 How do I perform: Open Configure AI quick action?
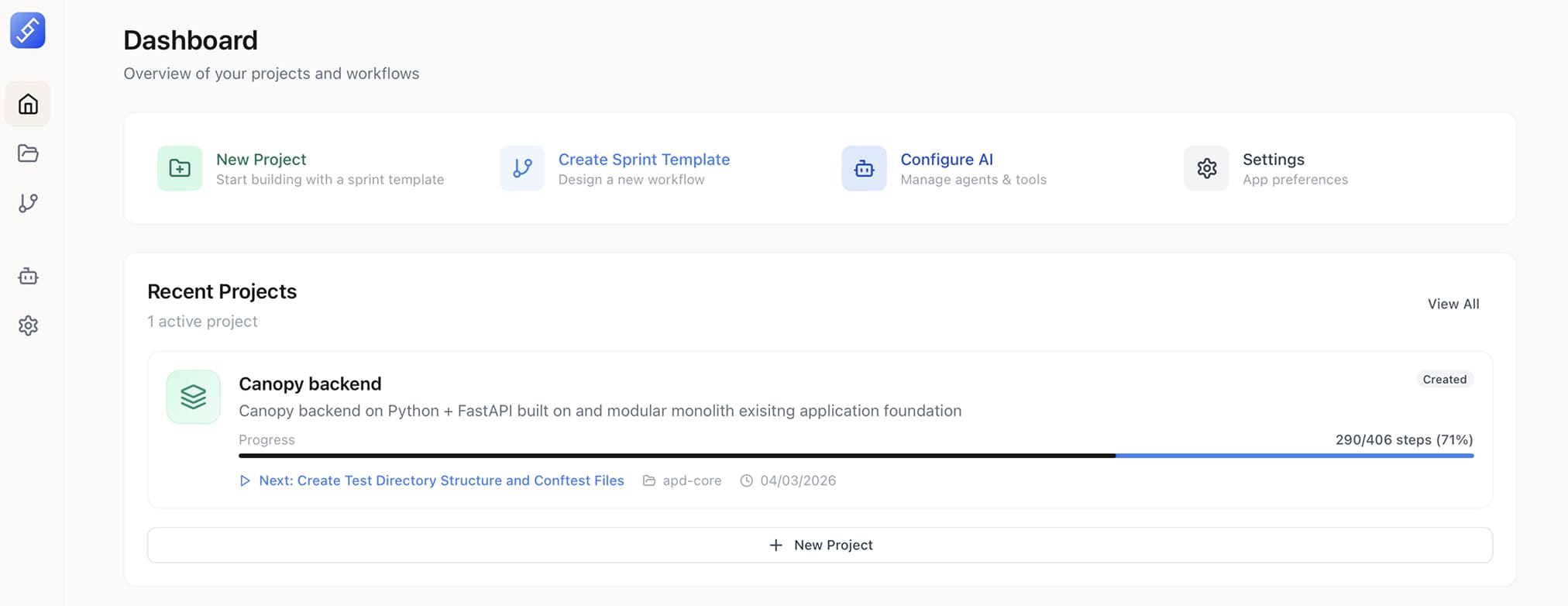[x=946, y=160]
